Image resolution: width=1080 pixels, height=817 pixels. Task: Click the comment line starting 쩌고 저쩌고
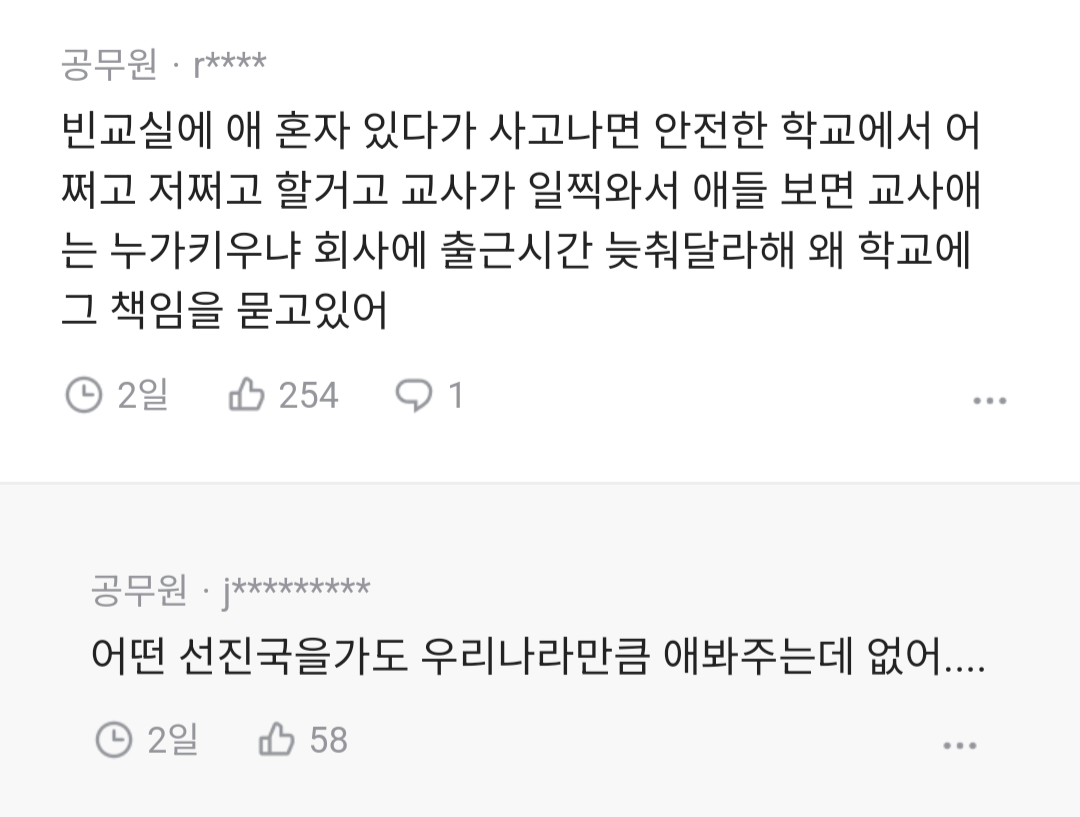pyautogui.click(x=521, y=189)
